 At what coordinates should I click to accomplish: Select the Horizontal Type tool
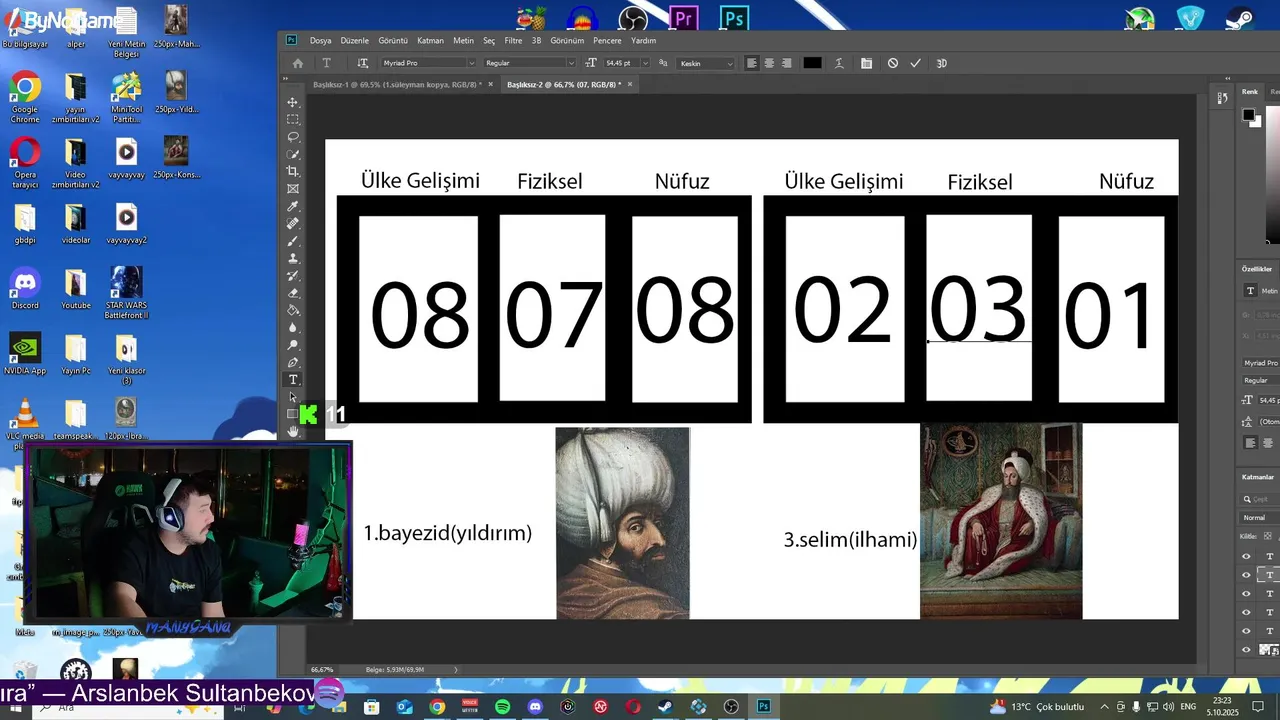[x=293, y=380]
